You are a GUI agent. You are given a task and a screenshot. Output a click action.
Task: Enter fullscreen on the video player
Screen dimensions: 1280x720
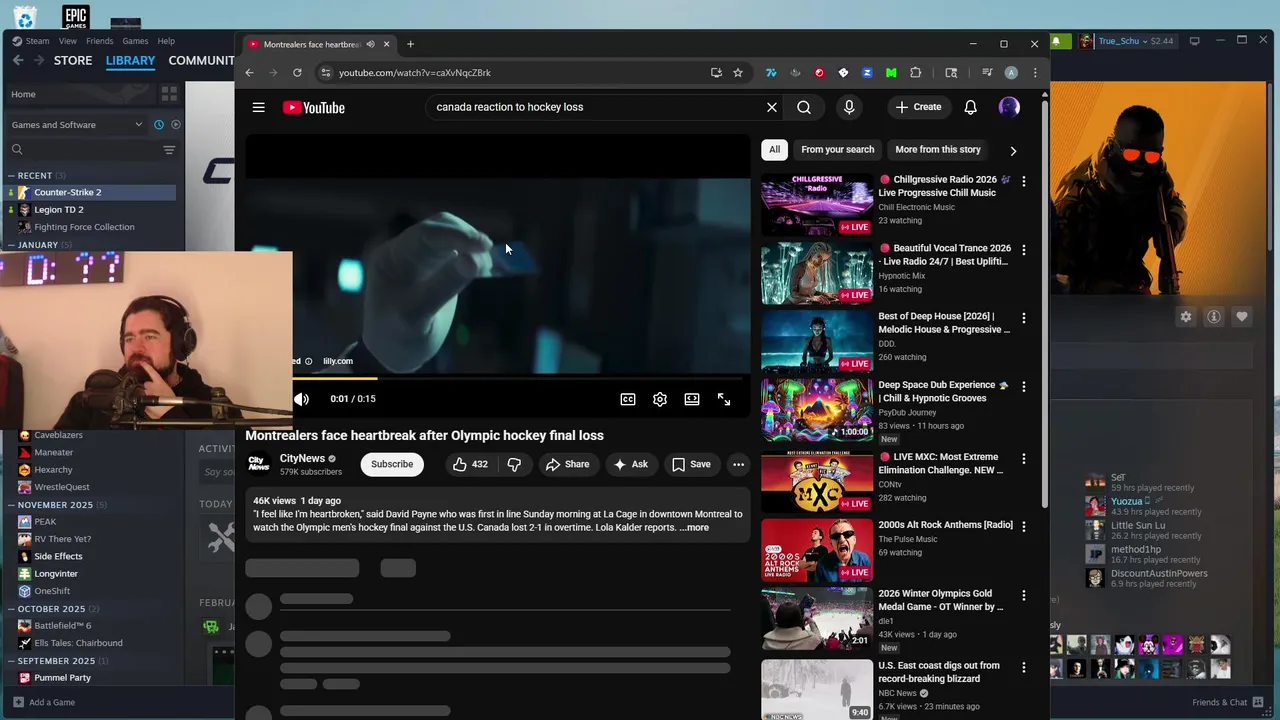[x=724, y=399]
